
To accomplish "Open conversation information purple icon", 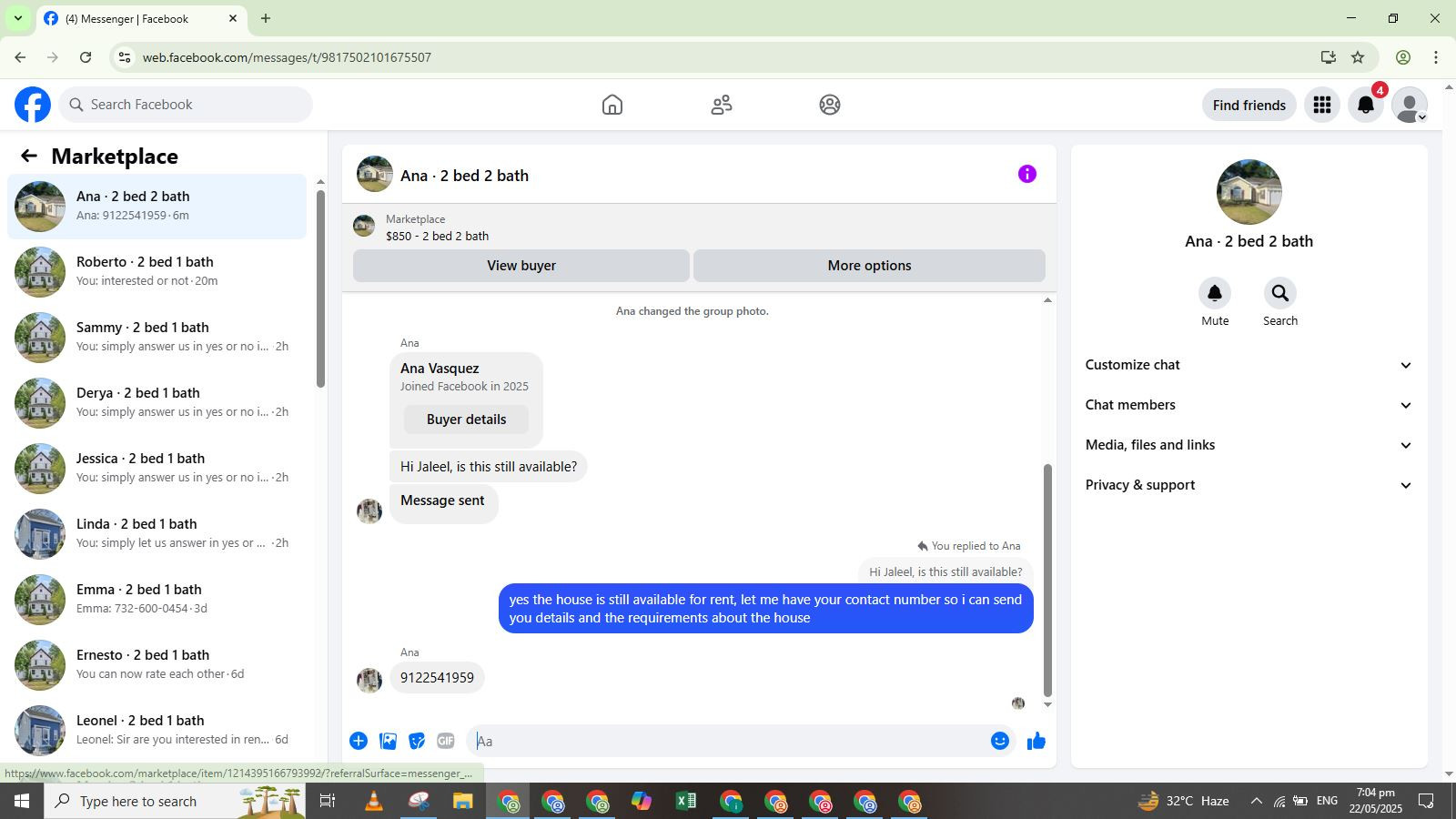I will click(1027, 174).
